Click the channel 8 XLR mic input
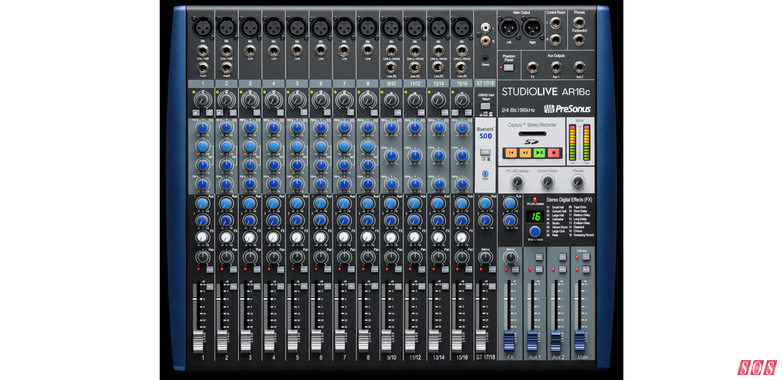Viewport: 783px width, 380px height. click(368, 26)
